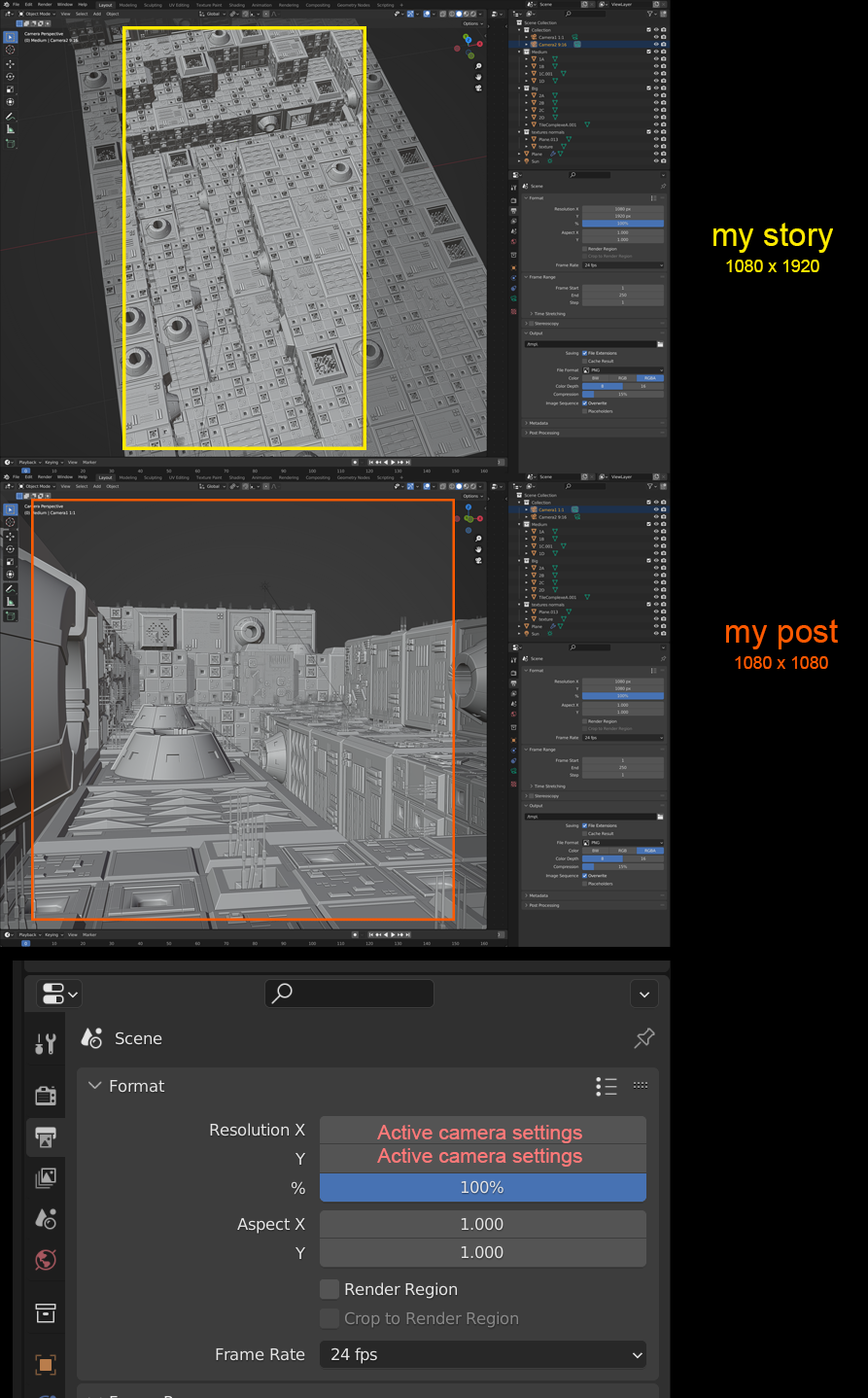The width and height of the screenshot is (868, 1398).
Task: Open the 24 fps Frame Rate dropdown in enlarged panel
Action: pos(483,1354)
